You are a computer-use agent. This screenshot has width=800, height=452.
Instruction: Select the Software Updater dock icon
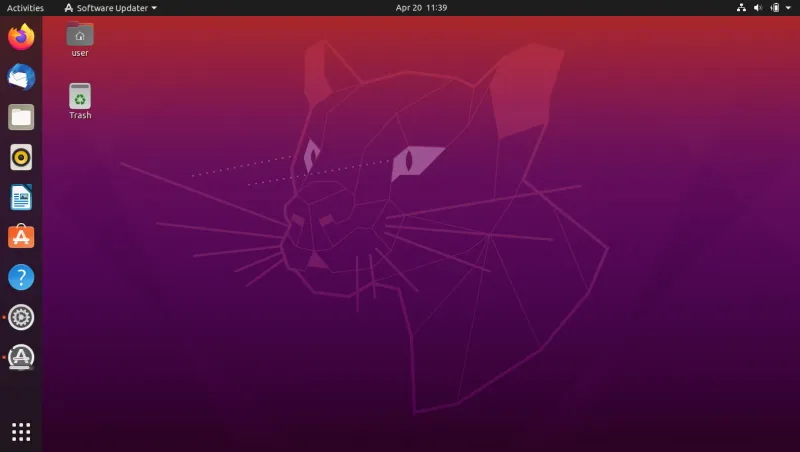click(x=21, y=357)
